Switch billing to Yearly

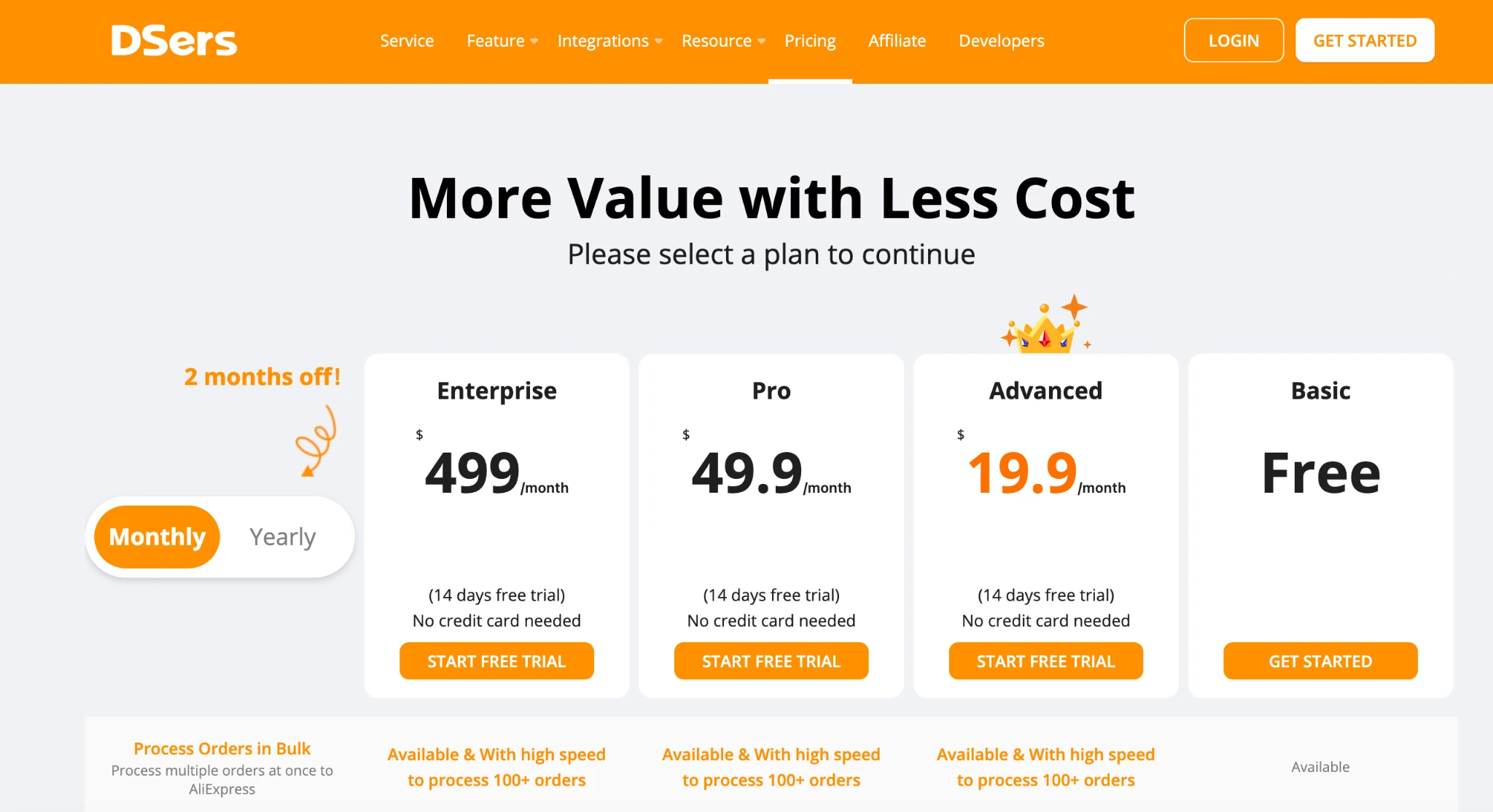click(x=282, y=537)
